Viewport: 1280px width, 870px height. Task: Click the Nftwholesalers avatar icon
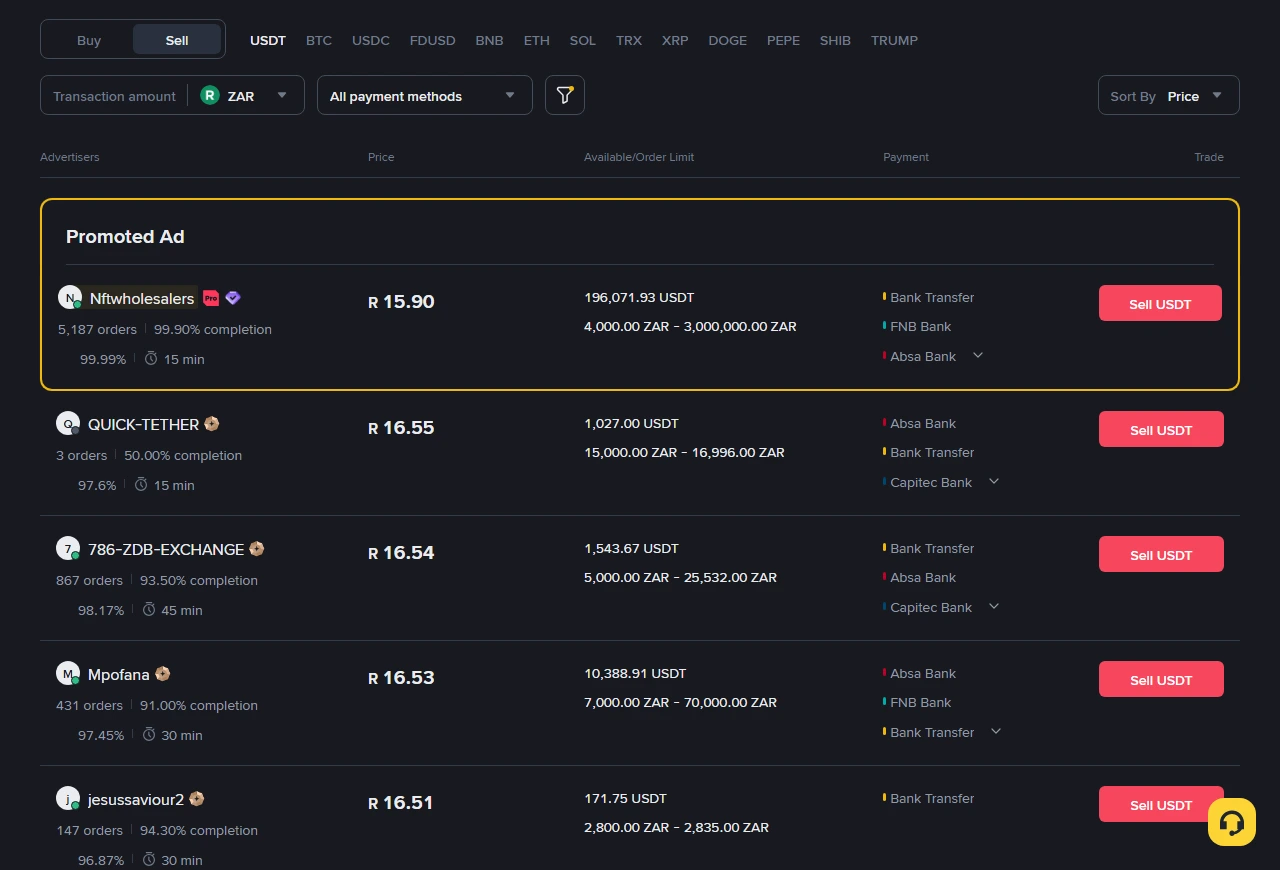click(x=69, y=297)
